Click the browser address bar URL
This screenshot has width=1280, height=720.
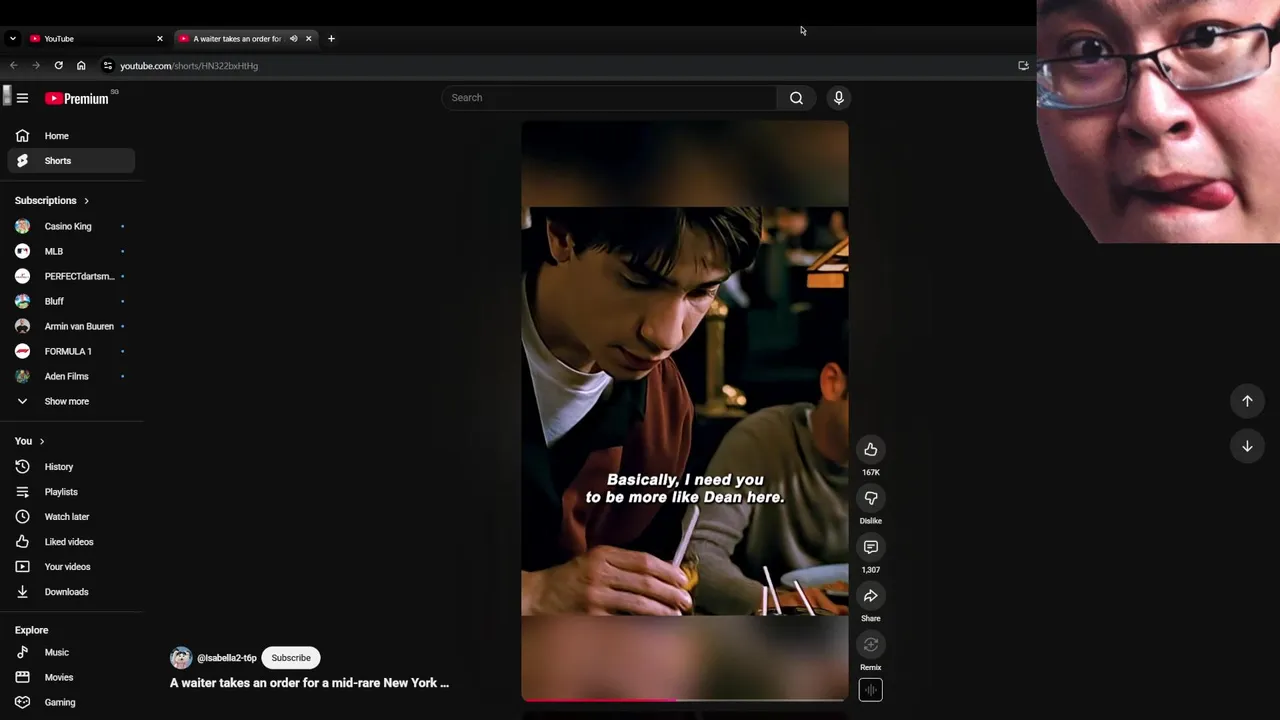189,66
